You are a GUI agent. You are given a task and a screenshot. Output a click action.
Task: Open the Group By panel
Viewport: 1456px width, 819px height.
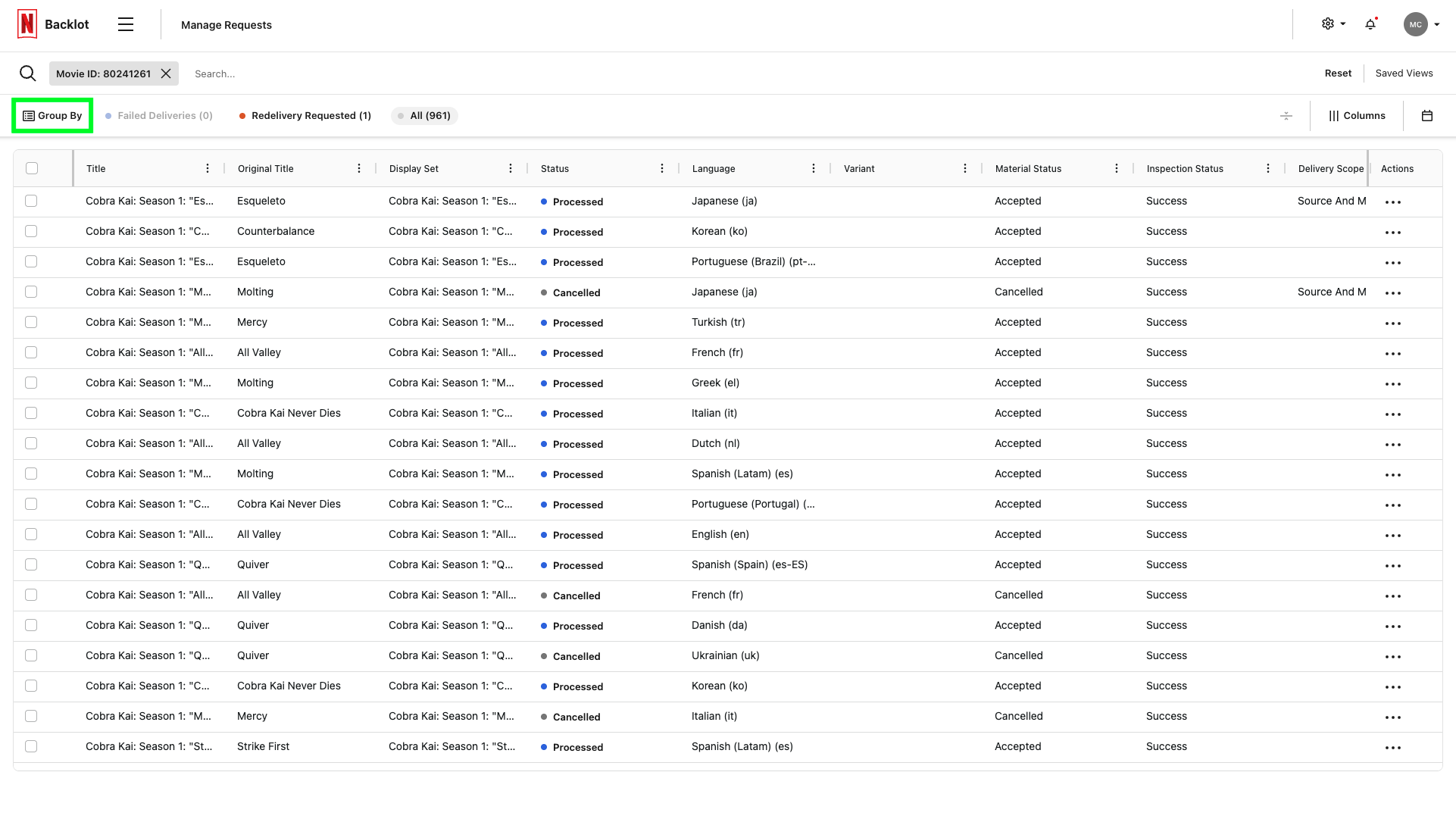pyautogui.click(x=52, y=115)
